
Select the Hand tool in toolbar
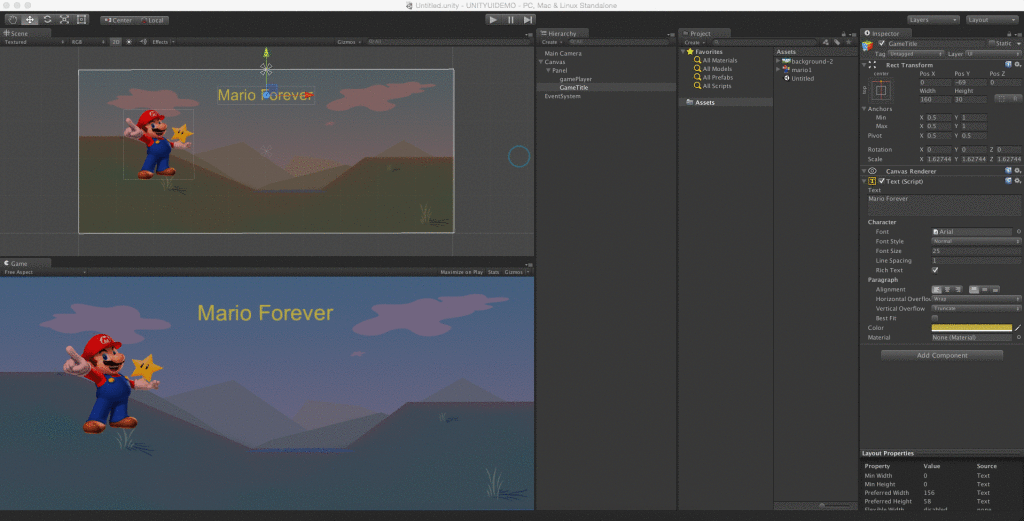[x=12, y=20]
